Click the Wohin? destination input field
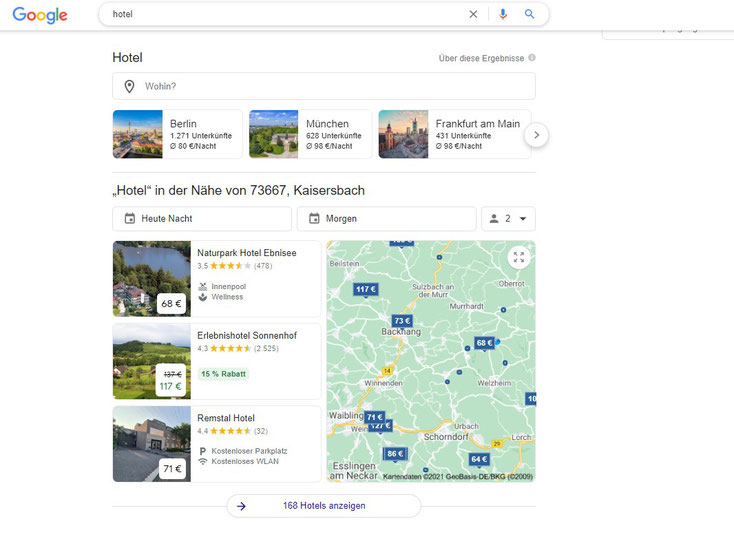This screenshot has width=734, height=539. click(324, 86)
